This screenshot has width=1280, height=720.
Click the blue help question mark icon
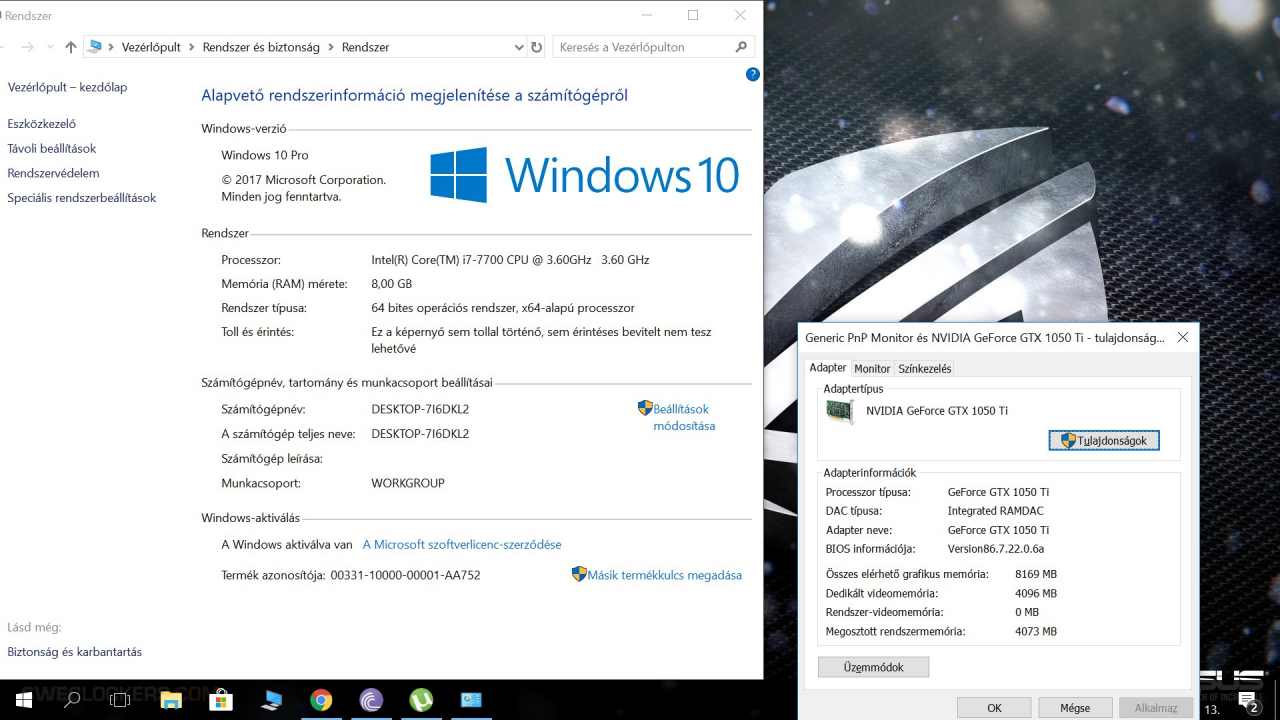pyautogui.click(x=753, y=74)
